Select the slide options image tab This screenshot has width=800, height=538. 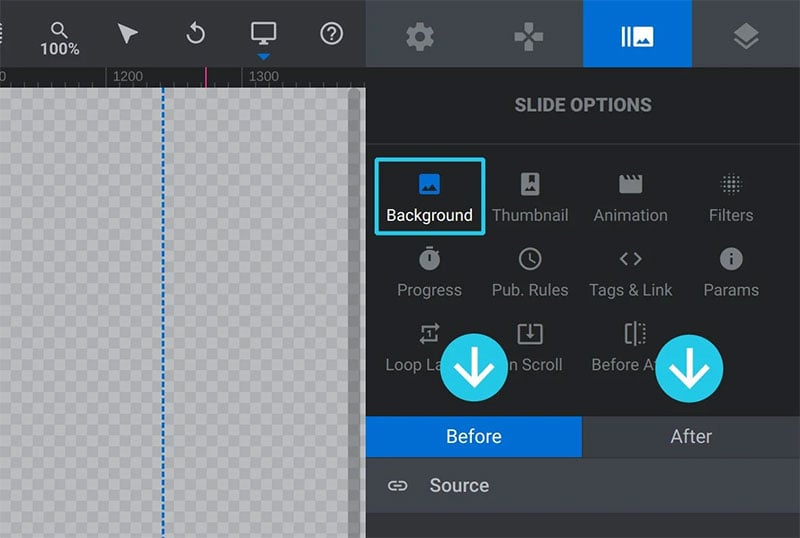point(637,34)
